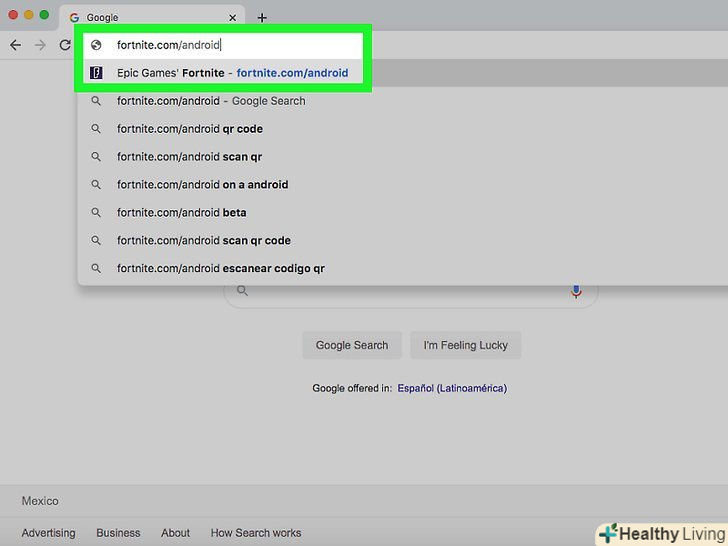Click the Mexico location text
This screenshot has width=728, height=546.
pos(40,501)
